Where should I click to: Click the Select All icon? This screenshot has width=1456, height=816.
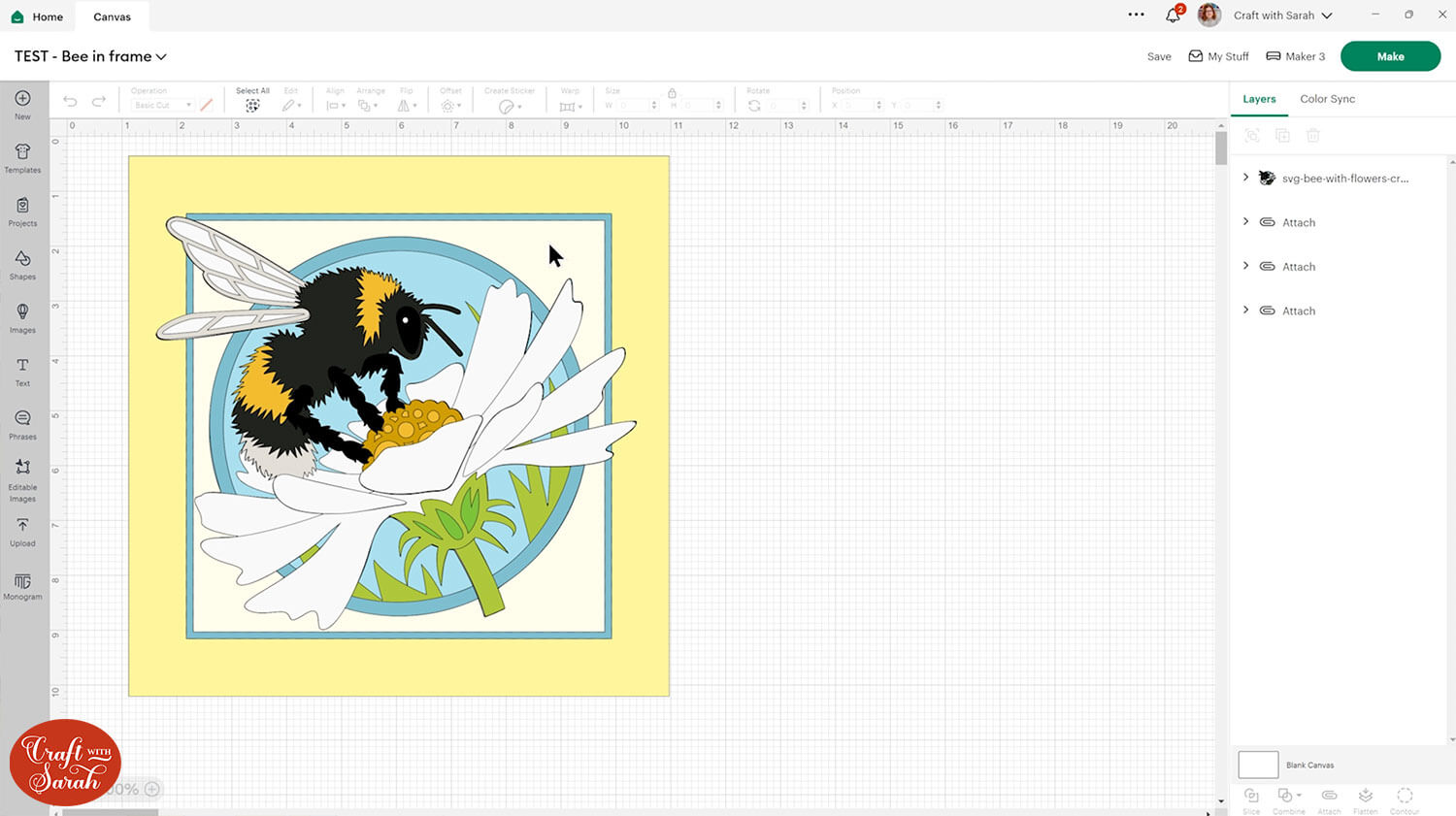252,106
